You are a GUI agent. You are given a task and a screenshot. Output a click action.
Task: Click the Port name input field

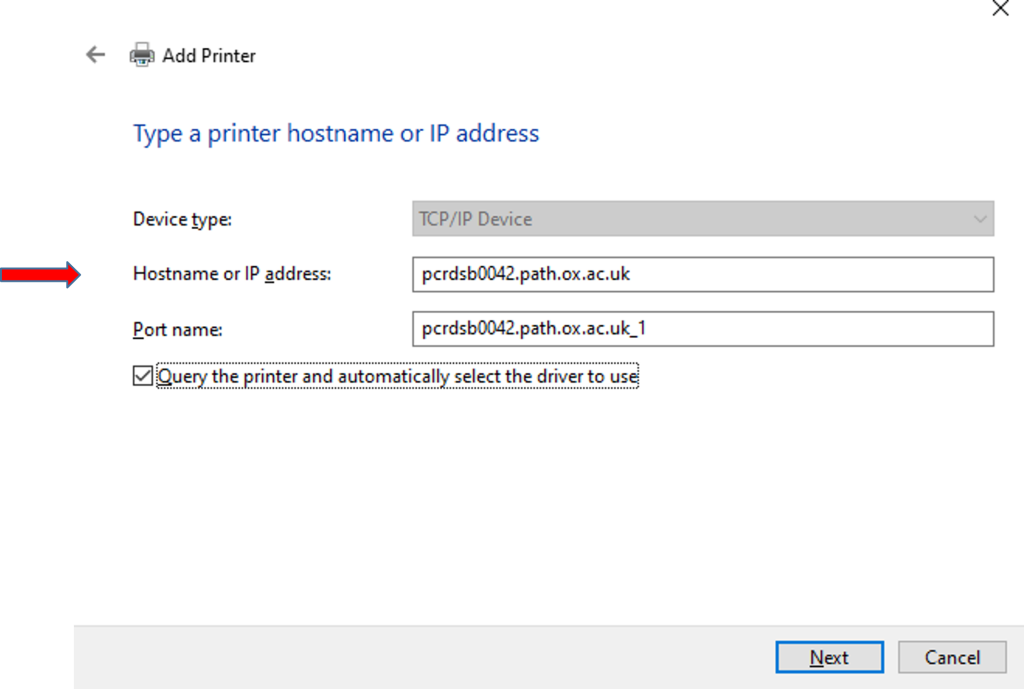click(x=703, y=328)
